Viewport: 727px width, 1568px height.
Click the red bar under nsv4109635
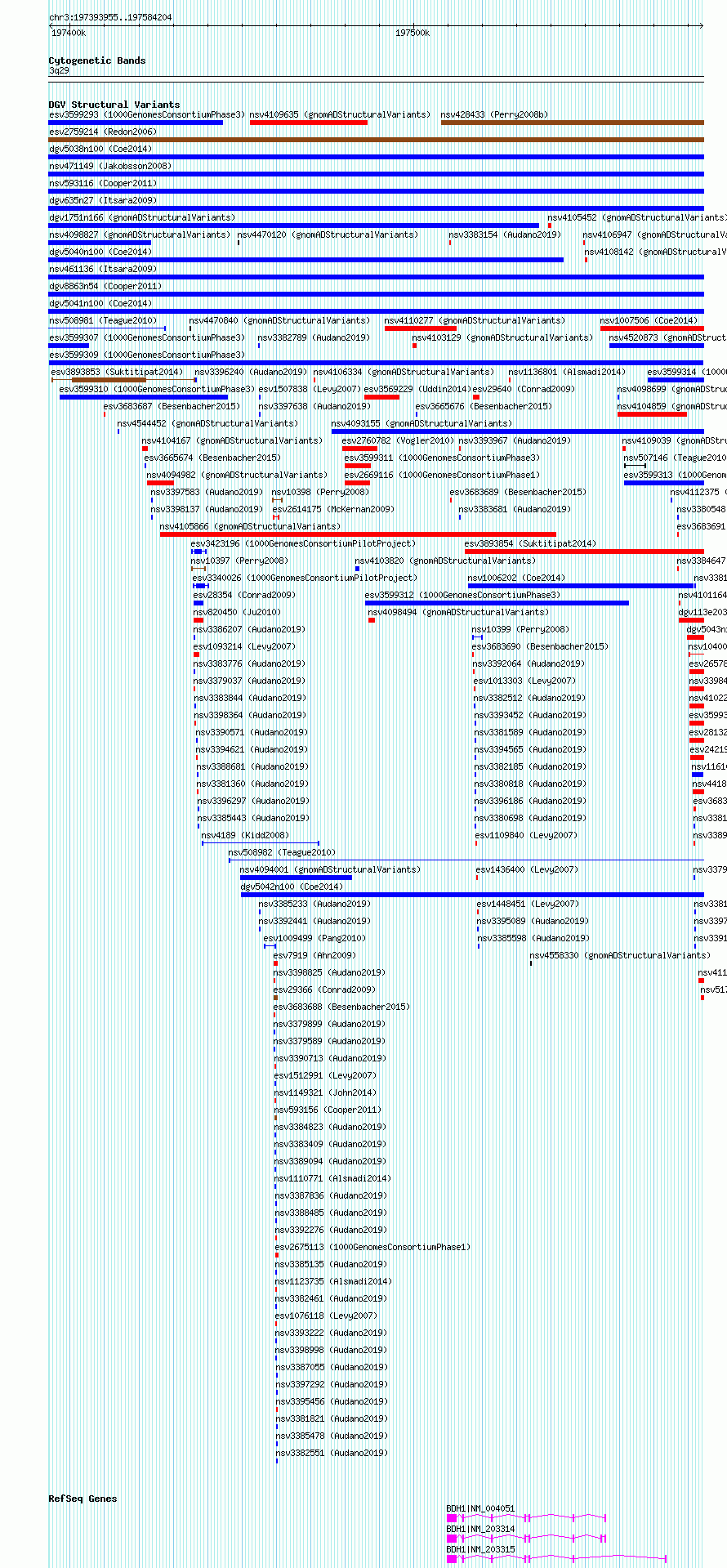tap(309, 123)
